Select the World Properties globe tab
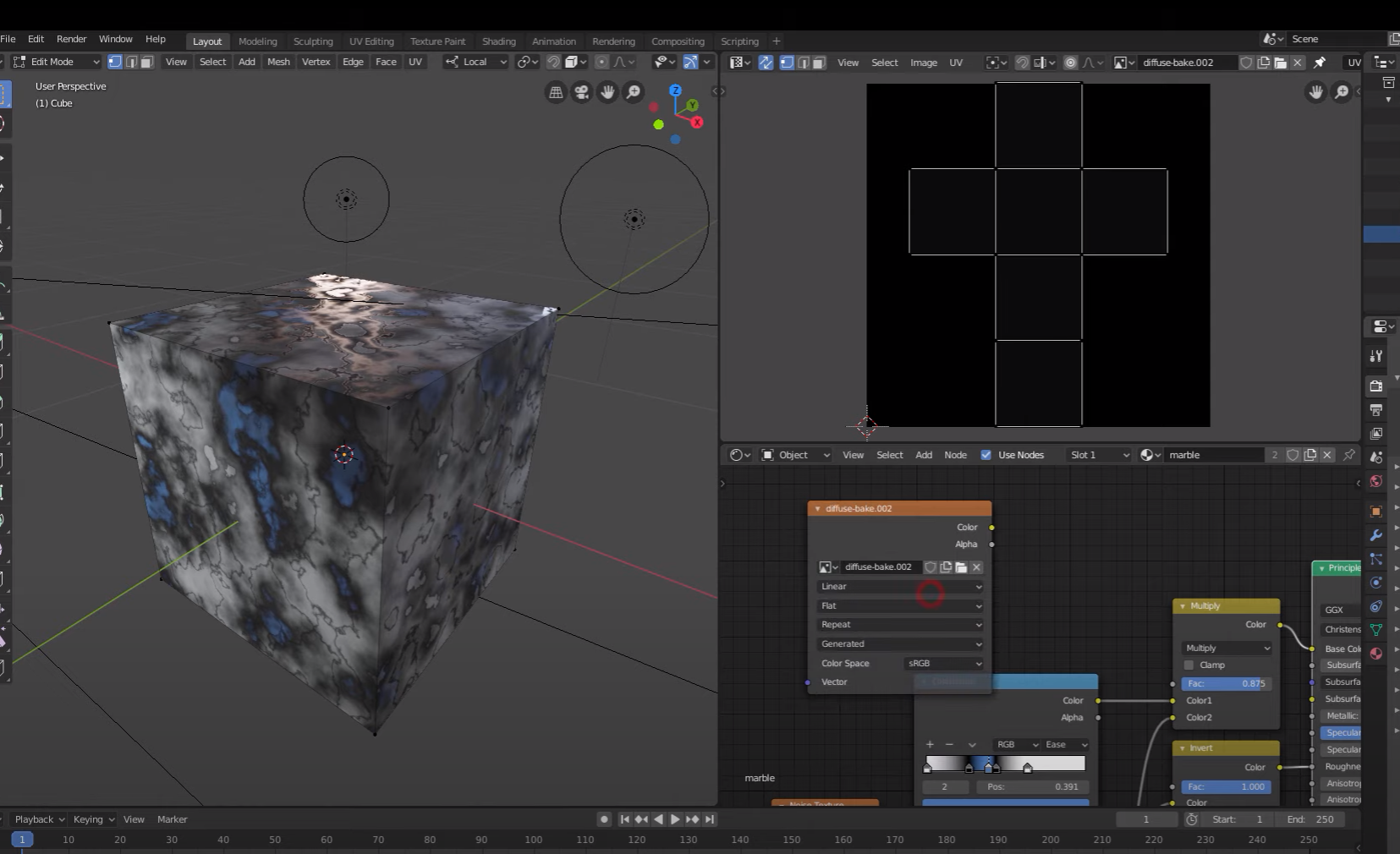Image resolution: width=1400 pixels, height=854 pixels. tap(1376, 480)
